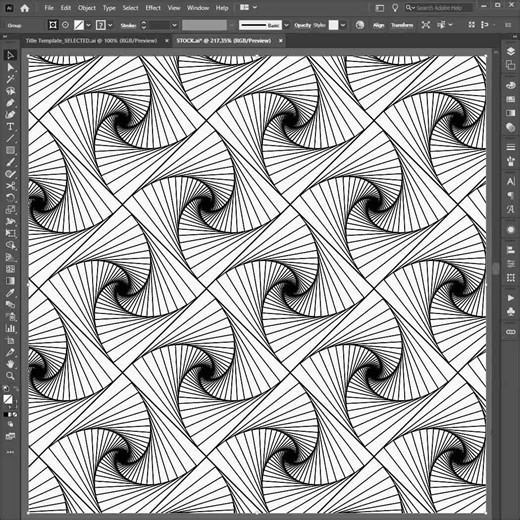Open the stroke color dropdown arrow

tap(110, 25)
